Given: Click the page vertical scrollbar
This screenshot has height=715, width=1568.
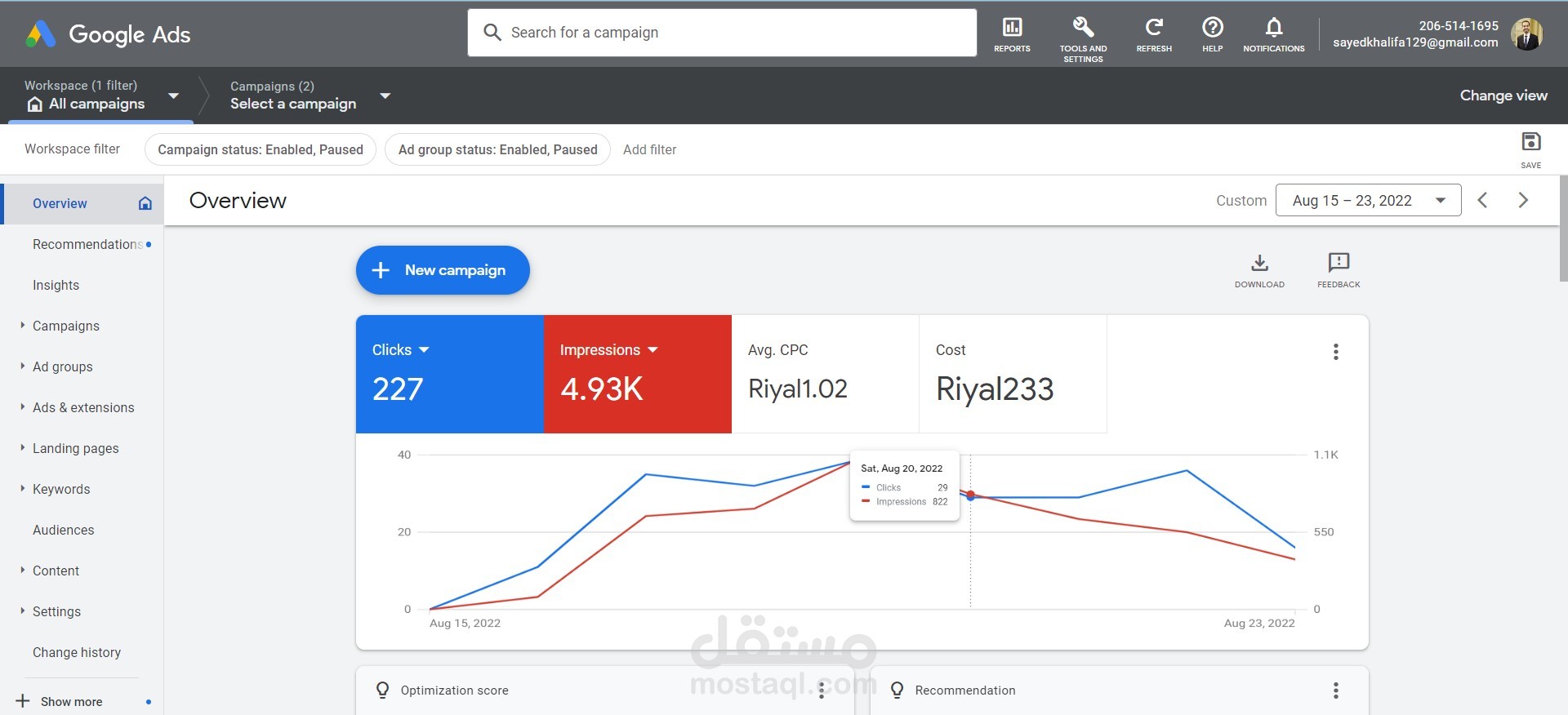Looking at the screenshot, I should pos(1563,229).
